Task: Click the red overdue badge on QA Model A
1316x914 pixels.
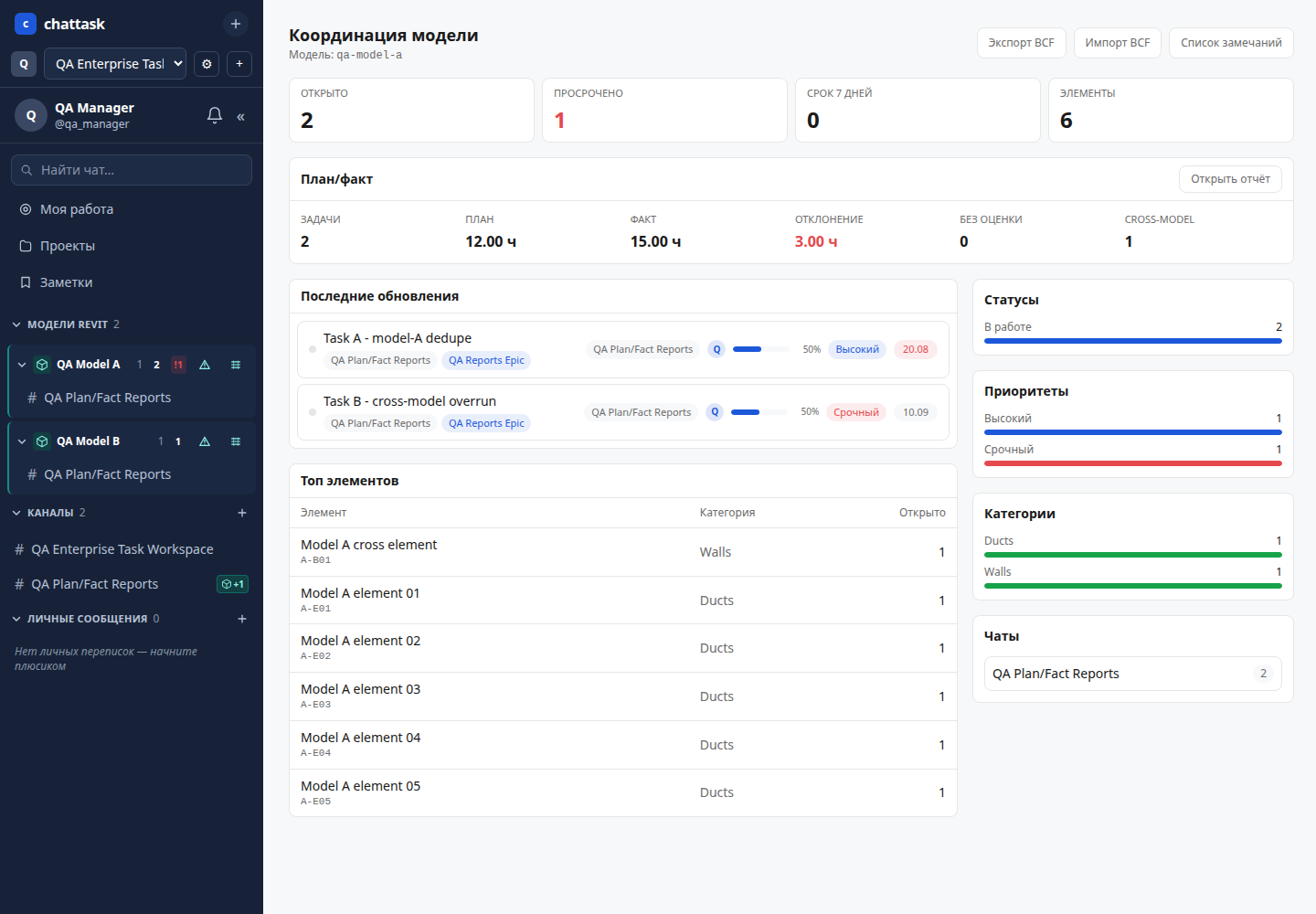Action: coord(178,365)
